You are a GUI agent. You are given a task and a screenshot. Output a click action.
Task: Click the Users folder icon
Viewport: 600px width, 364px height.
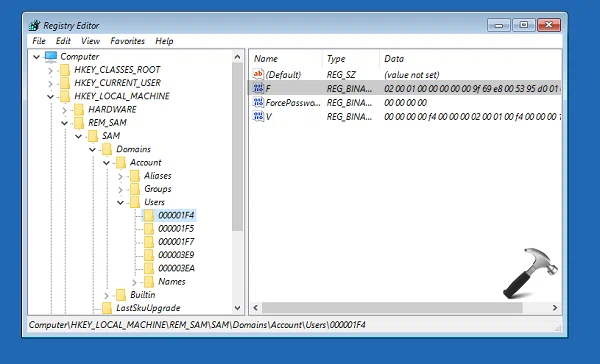pos(135,202)
